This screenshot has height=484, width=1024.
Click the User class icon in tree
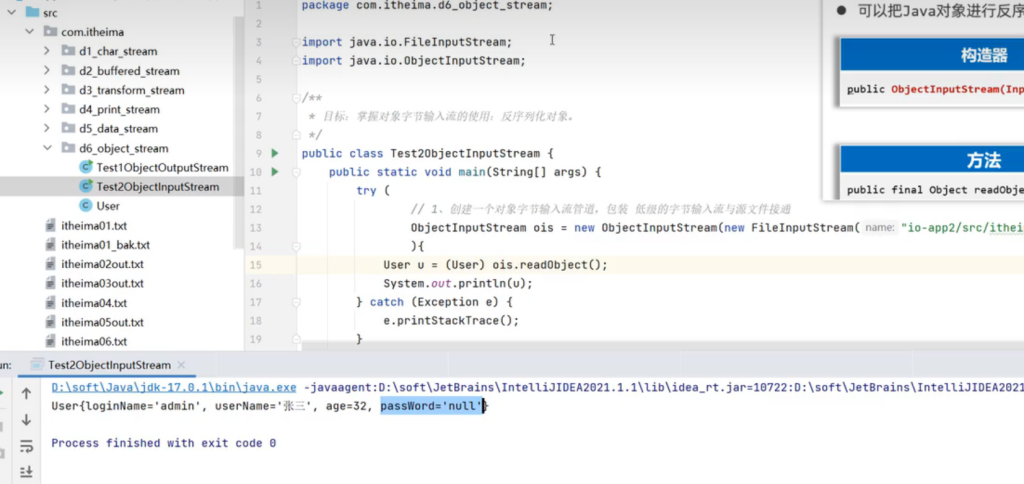(x=86, y=206)
